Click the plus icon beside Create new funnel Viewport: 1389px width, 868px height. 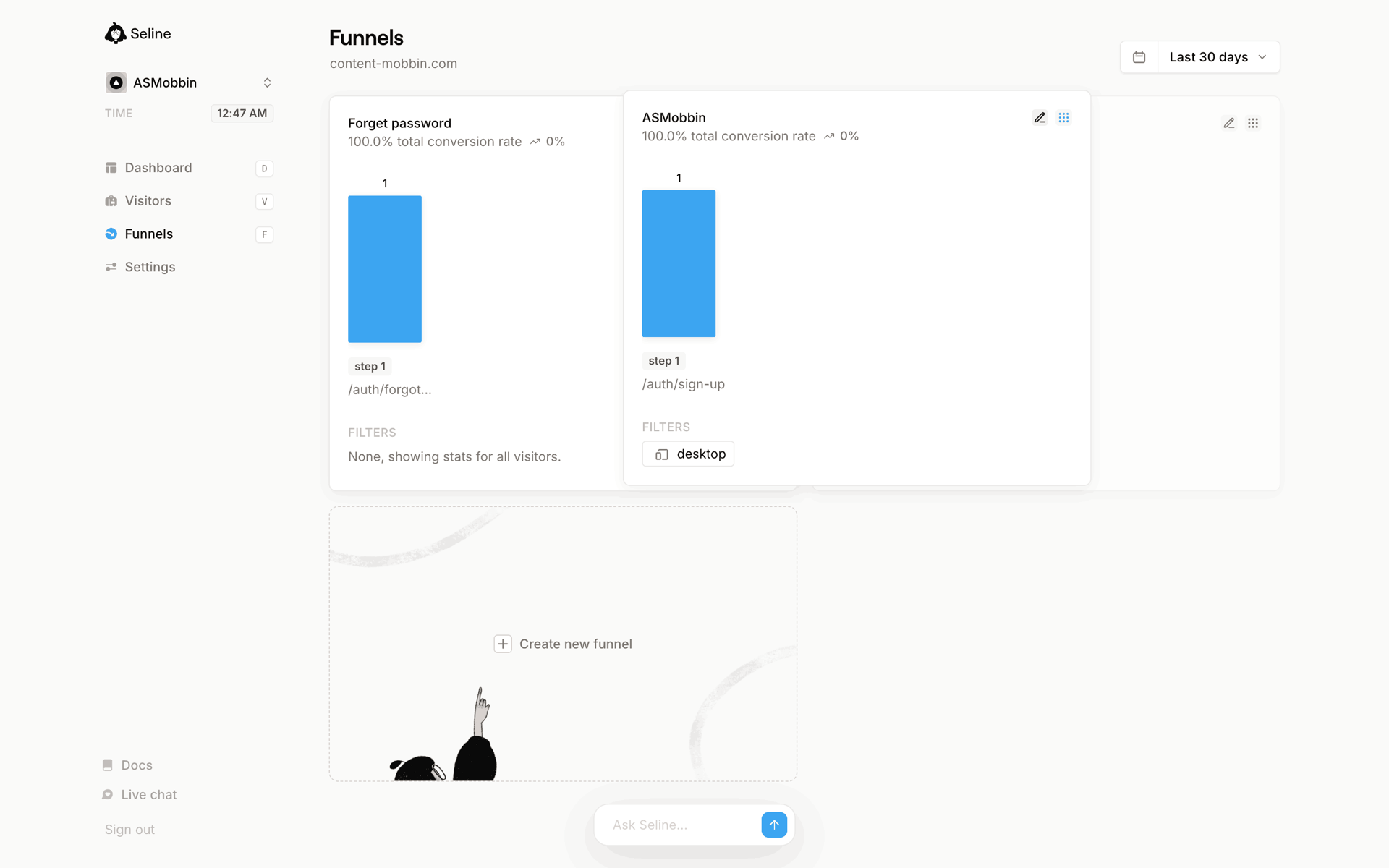coord(503,644)
